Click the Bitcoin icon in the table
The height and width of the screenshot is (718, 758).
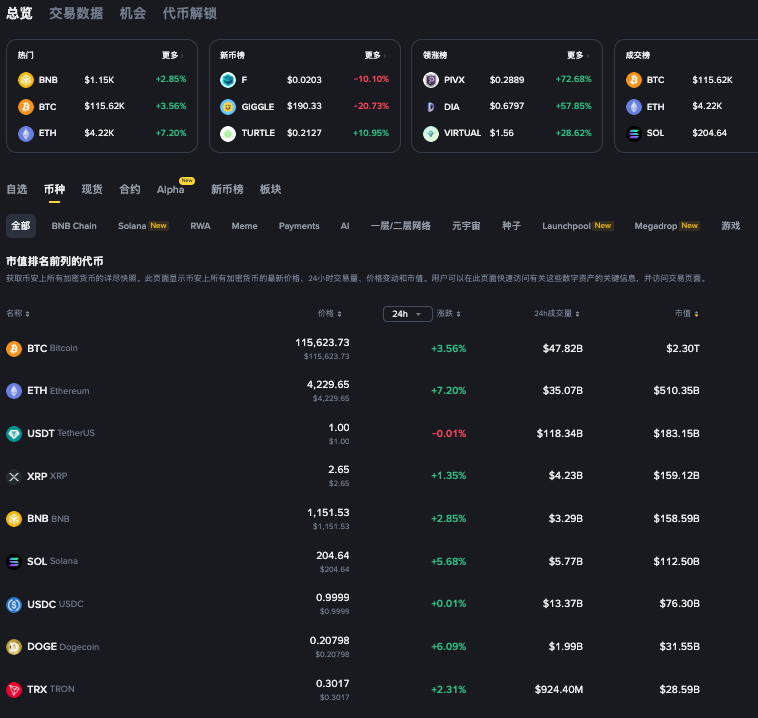point(14,348)
